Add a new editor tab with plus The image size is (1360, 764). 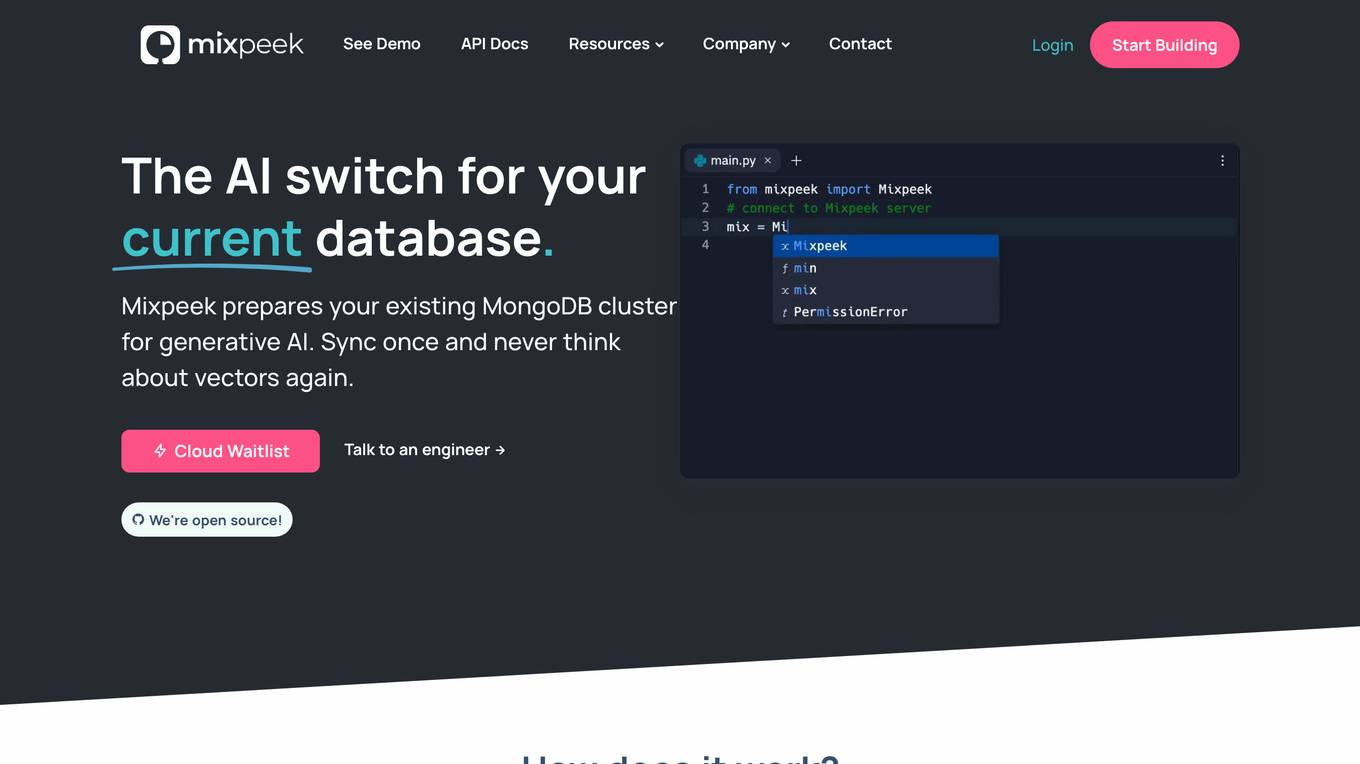pyautogui.click(x=796, y=160)
